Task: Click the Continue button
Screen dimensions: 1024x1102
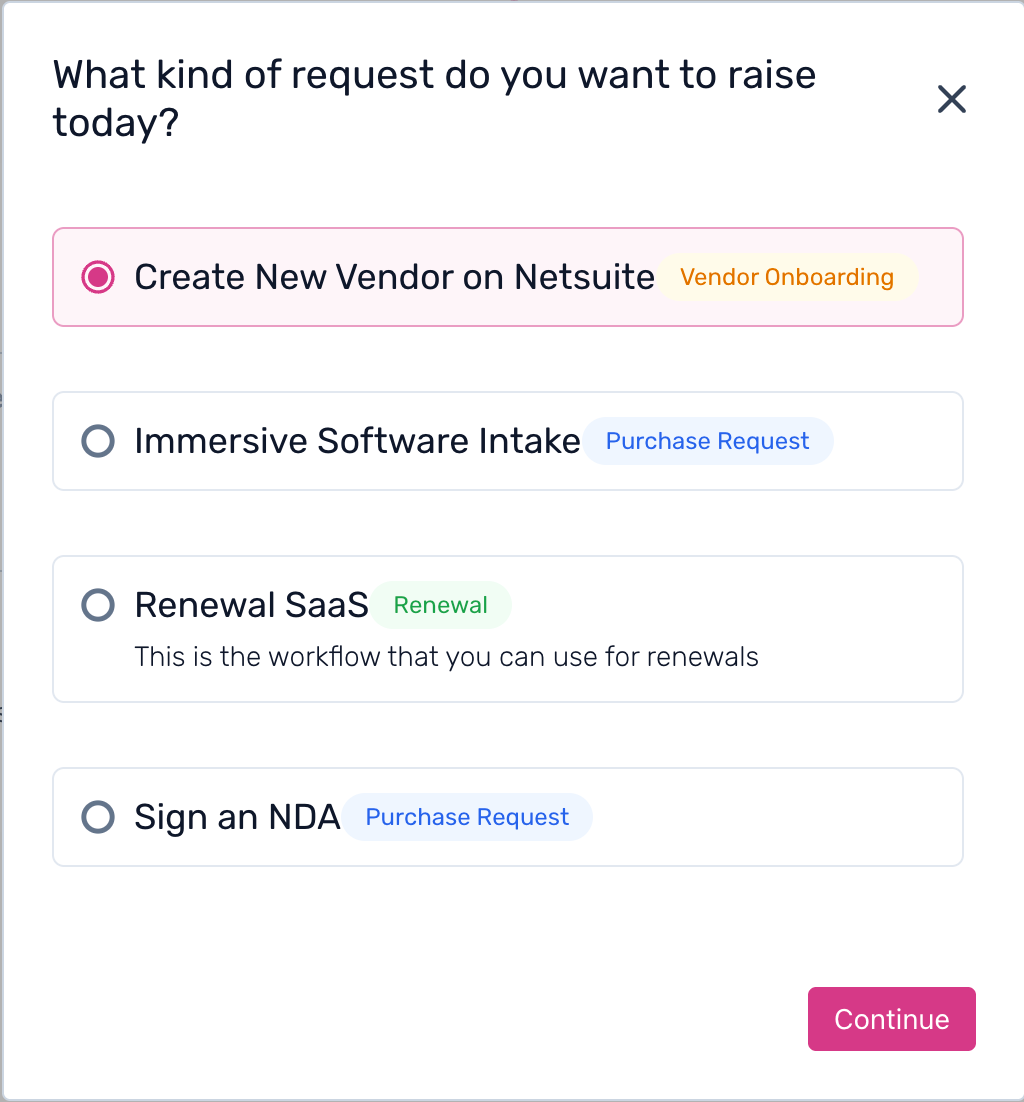Action: (891, 1019)
